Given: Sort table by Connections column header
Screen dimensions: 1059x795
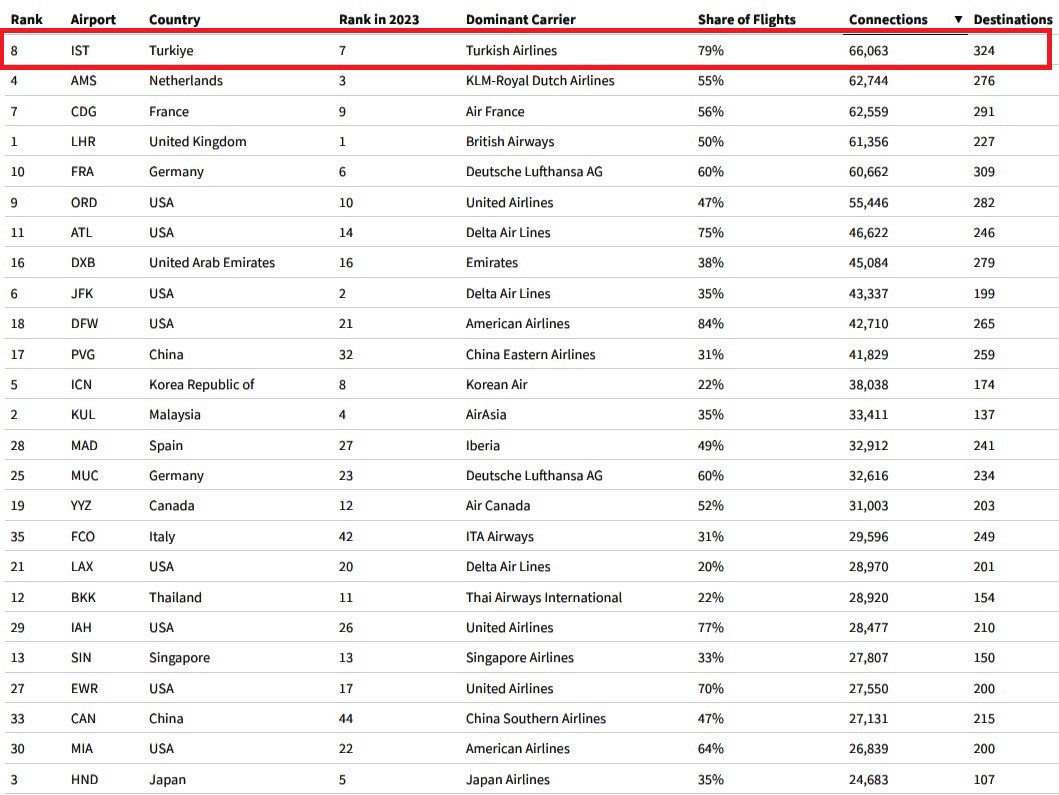Looking at the screenshot, I should pyautogui.click(x=887, y=20).
